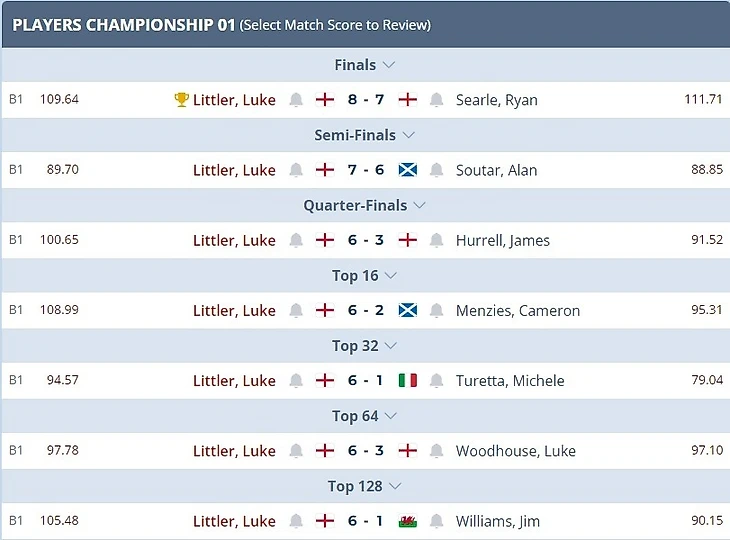Open the 8 - 7 final match score
Viewport: 730px width, 540px height.
tap(366, 100)
